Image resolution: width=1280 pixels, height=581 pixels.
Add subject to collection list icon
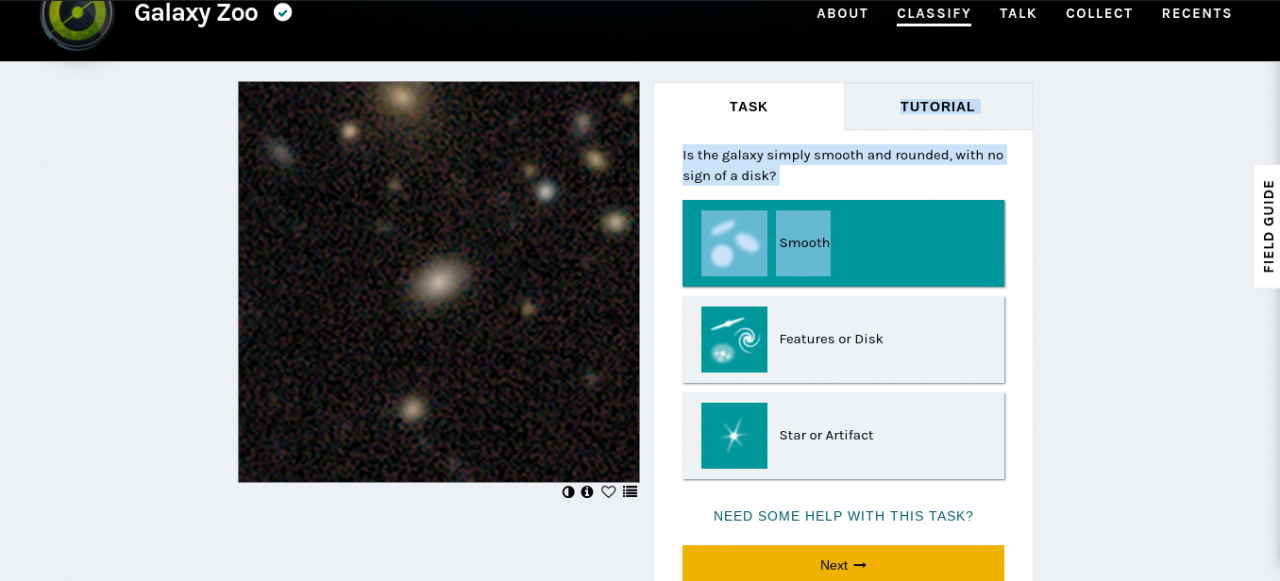630,492
